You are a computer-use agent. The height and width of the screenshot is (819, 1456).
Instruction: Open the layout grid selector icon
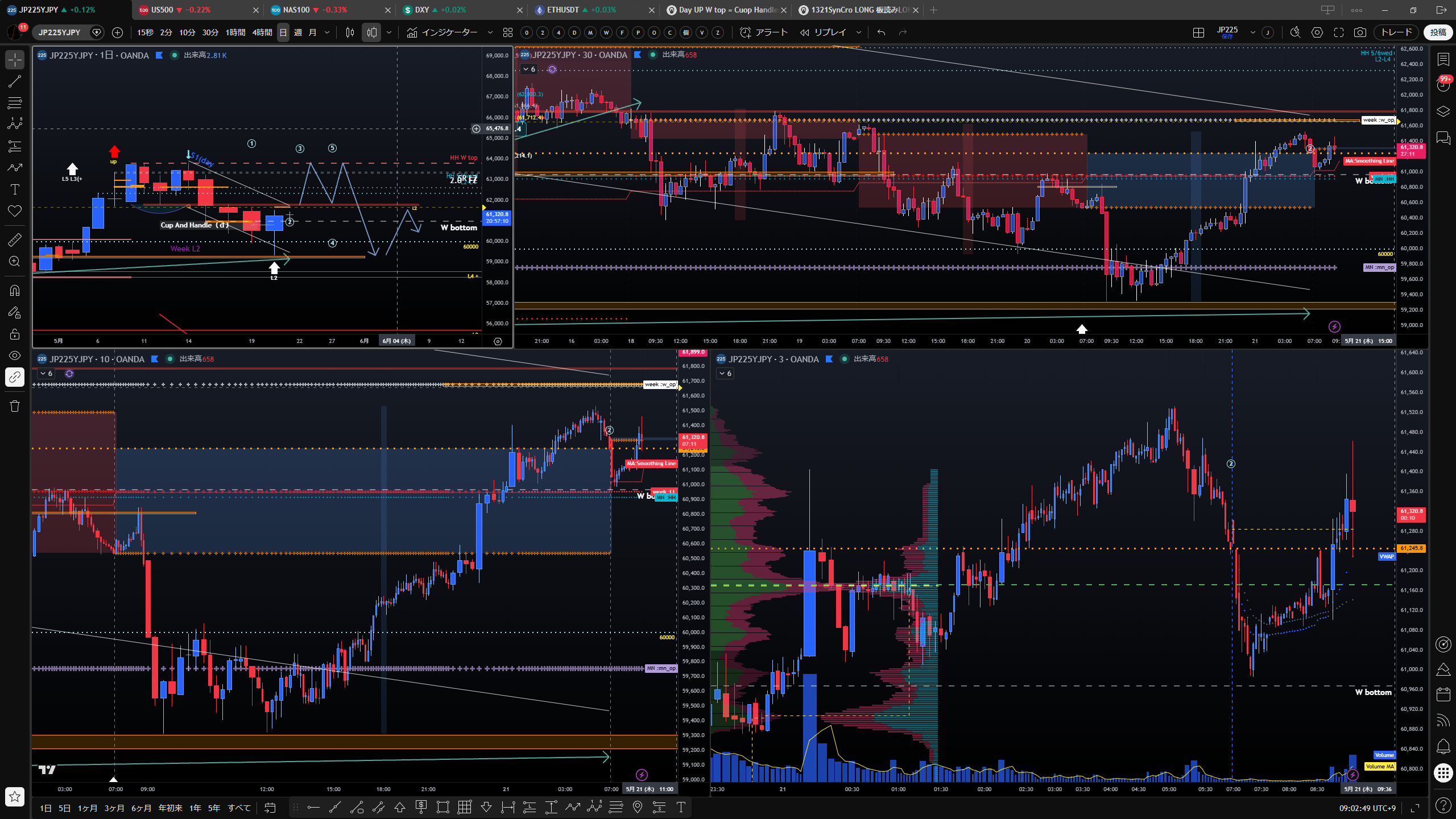click(x=1198, y=32)
